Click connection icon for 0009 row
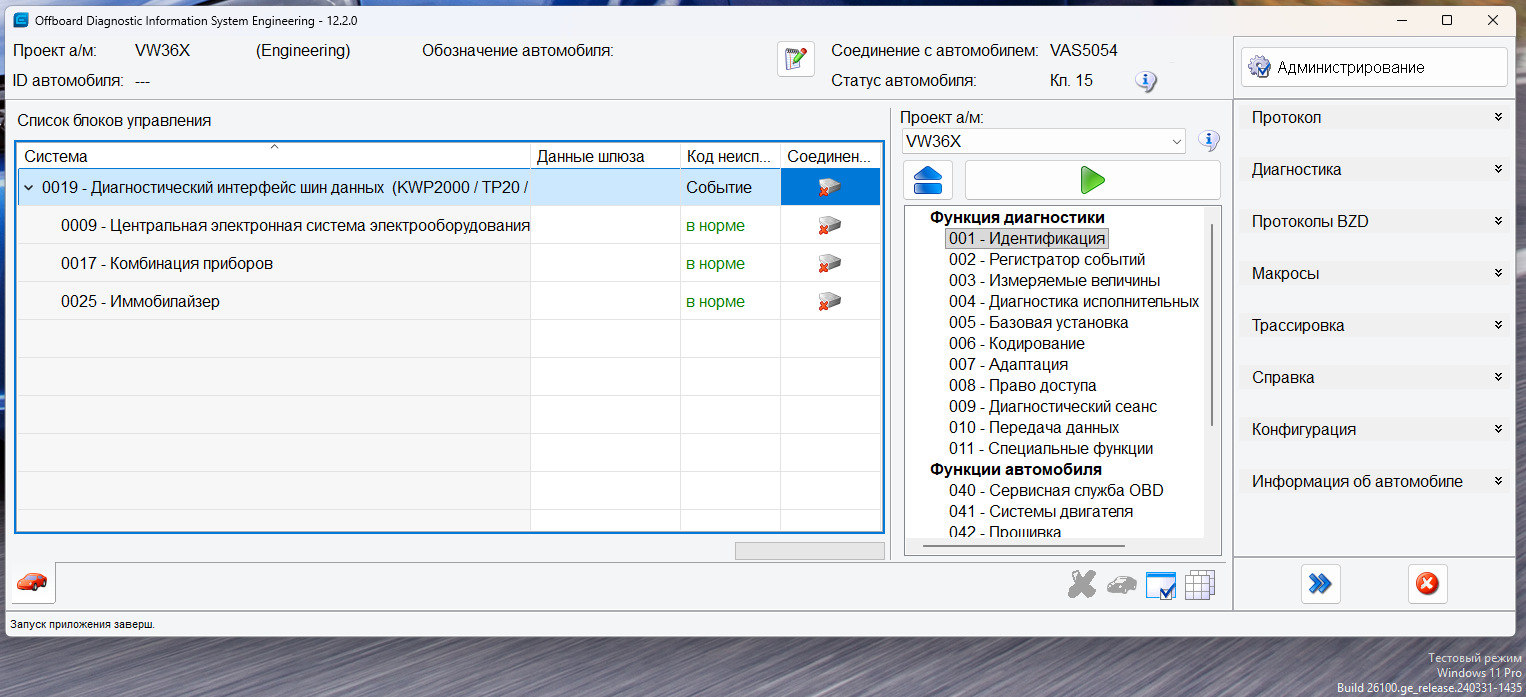 [829, 225]
